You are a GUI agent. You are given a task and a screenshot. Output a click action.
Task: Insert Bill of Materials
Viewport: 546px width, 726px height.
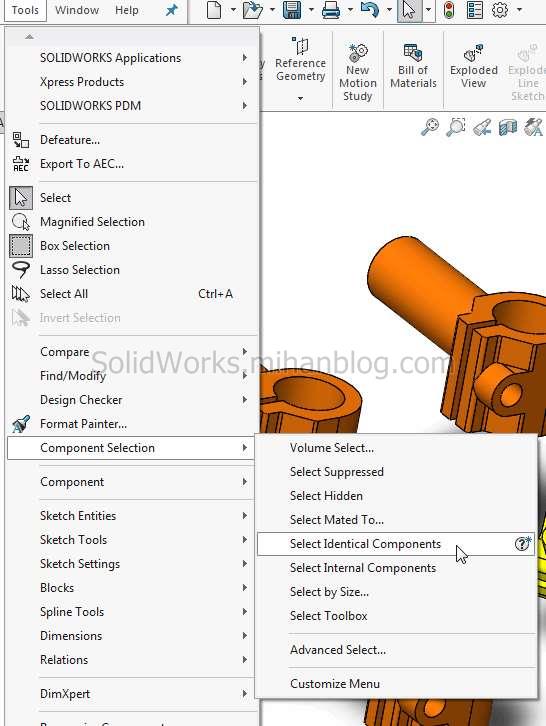[x=413, y=66]
